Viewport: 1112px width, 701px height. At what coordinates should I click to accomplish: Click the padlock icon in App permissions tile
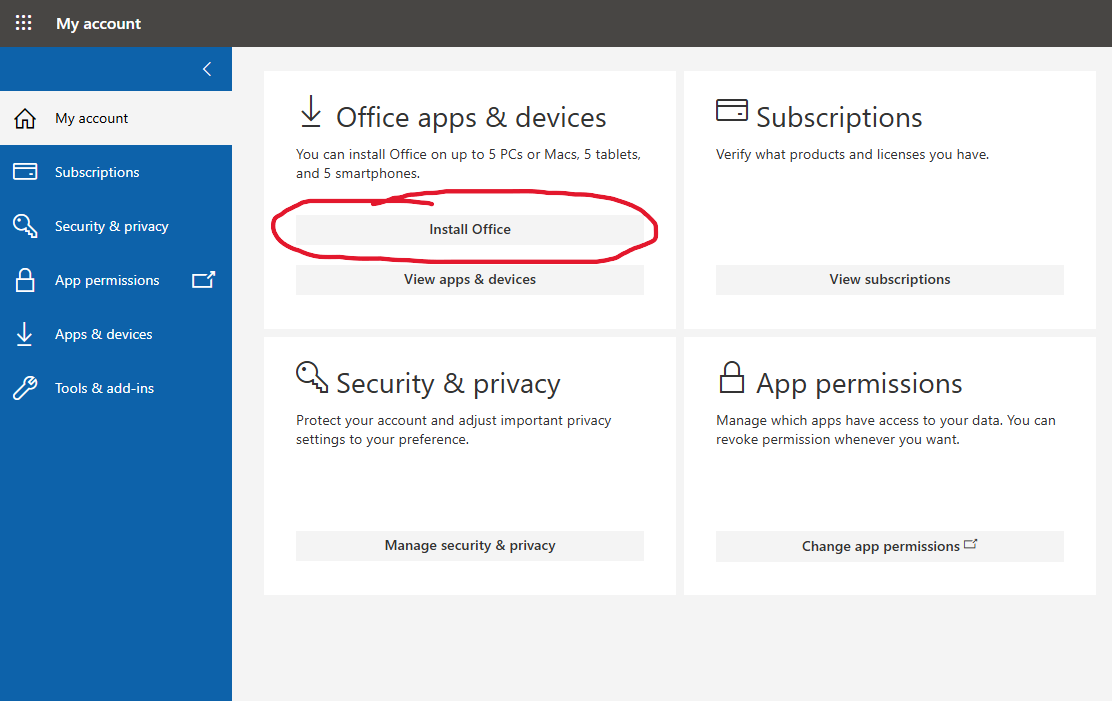(x=732, y=377)
